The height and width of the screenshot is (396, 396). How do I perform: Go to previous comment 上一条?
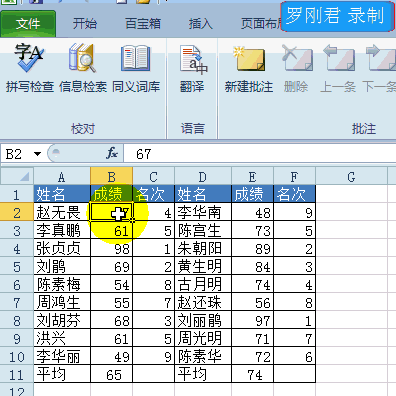tap(338, 68)
